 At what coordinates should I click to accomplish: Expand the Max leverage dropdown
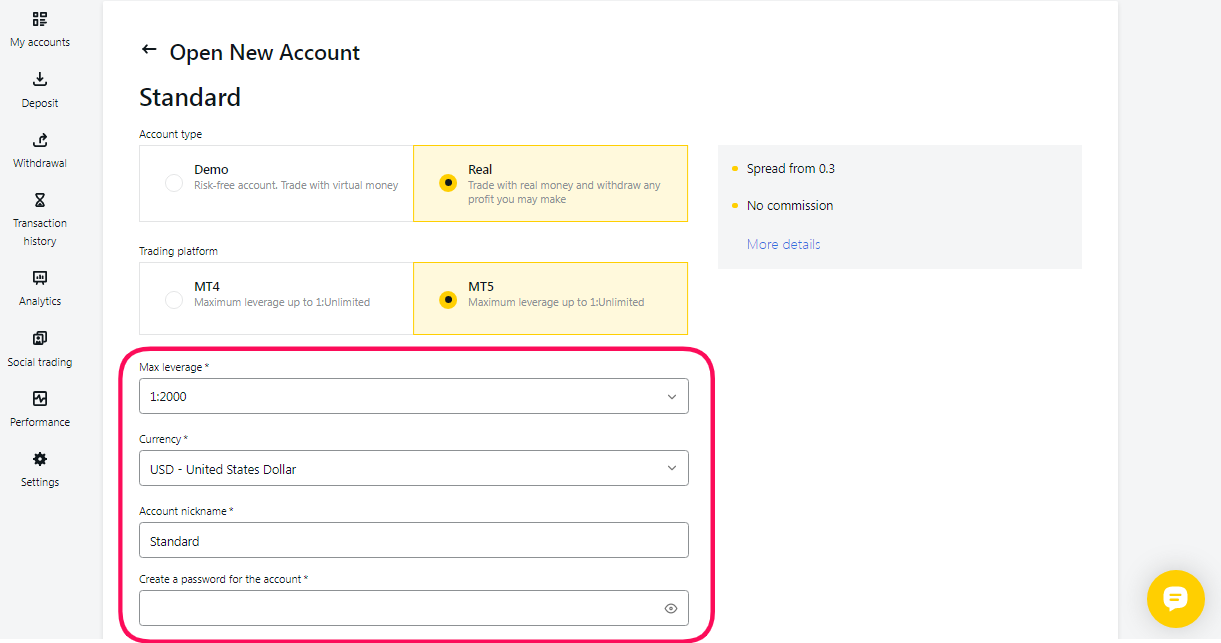(x=413, y=396)
